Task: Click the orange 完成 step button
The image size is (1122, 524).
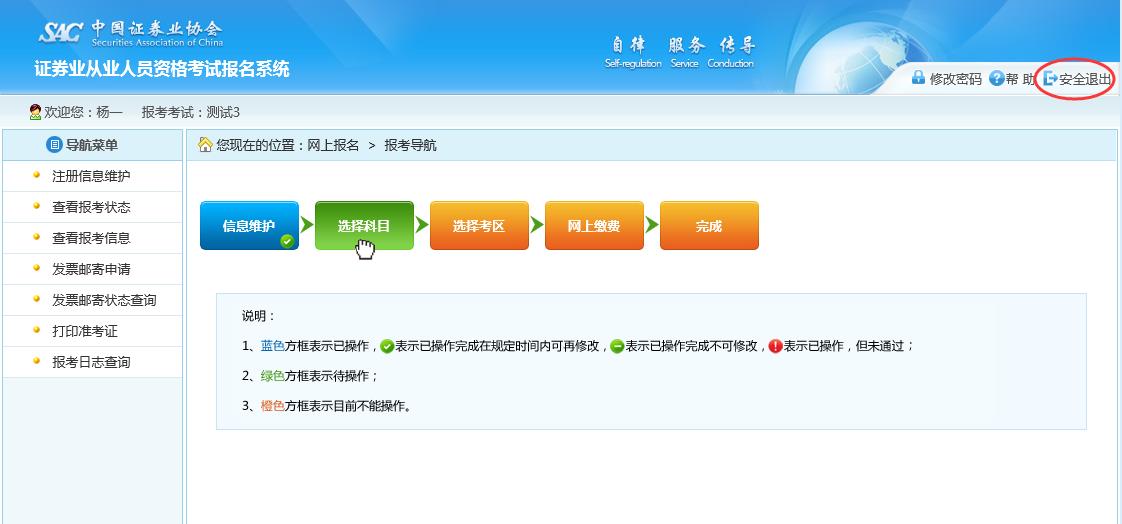Action: [x=709, y=226]
